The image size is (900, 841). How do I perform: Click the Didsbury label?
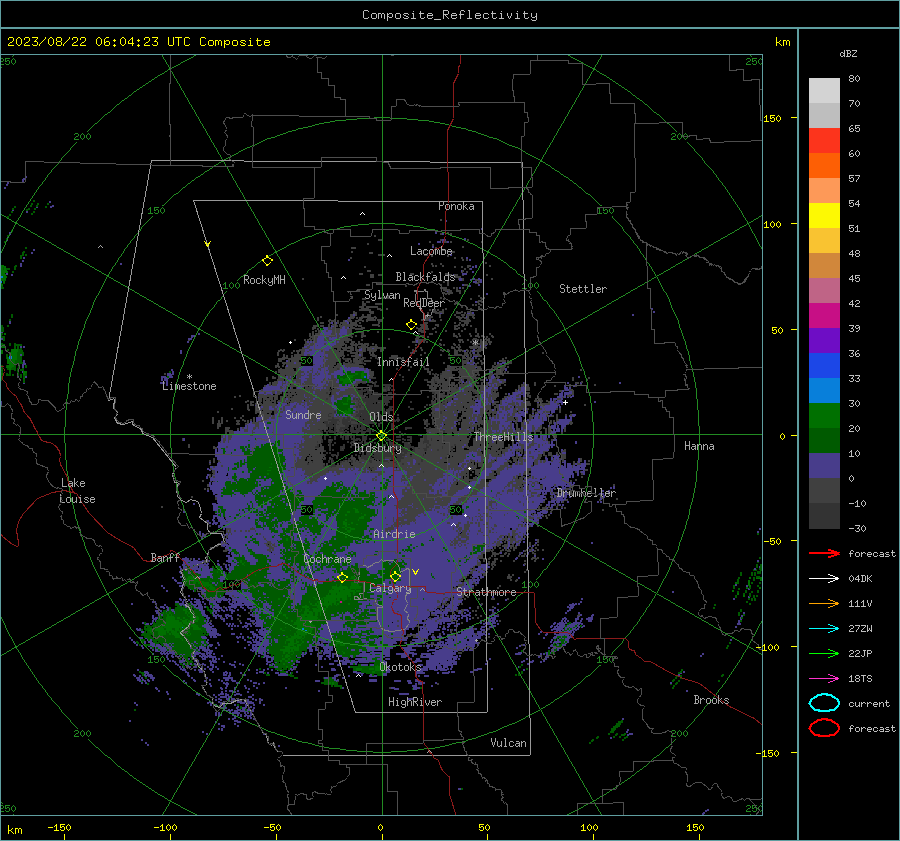[x=377, y=448]
